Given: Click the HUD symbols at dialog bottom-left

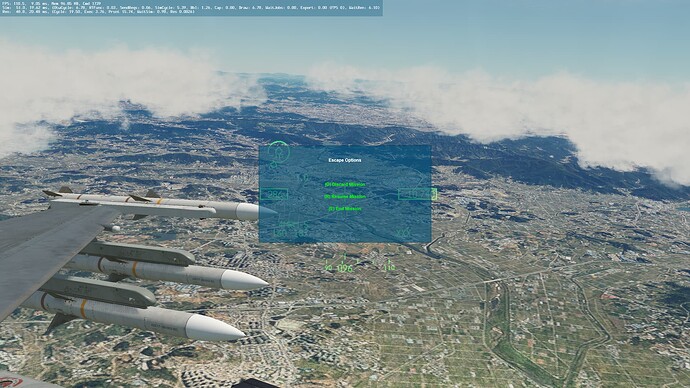Looking at the screenshot, I should pyautogui.click(x=290, y=230).
